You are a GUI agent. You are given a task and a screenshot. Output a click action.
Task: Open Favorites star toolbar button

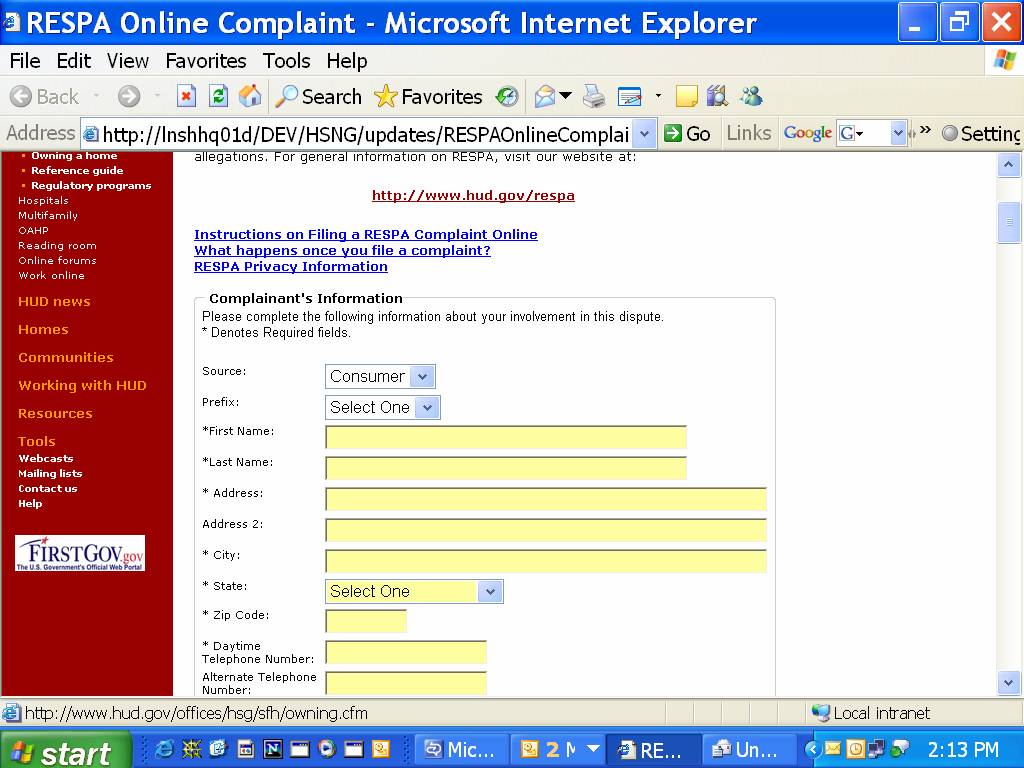(x=428, y=97)
